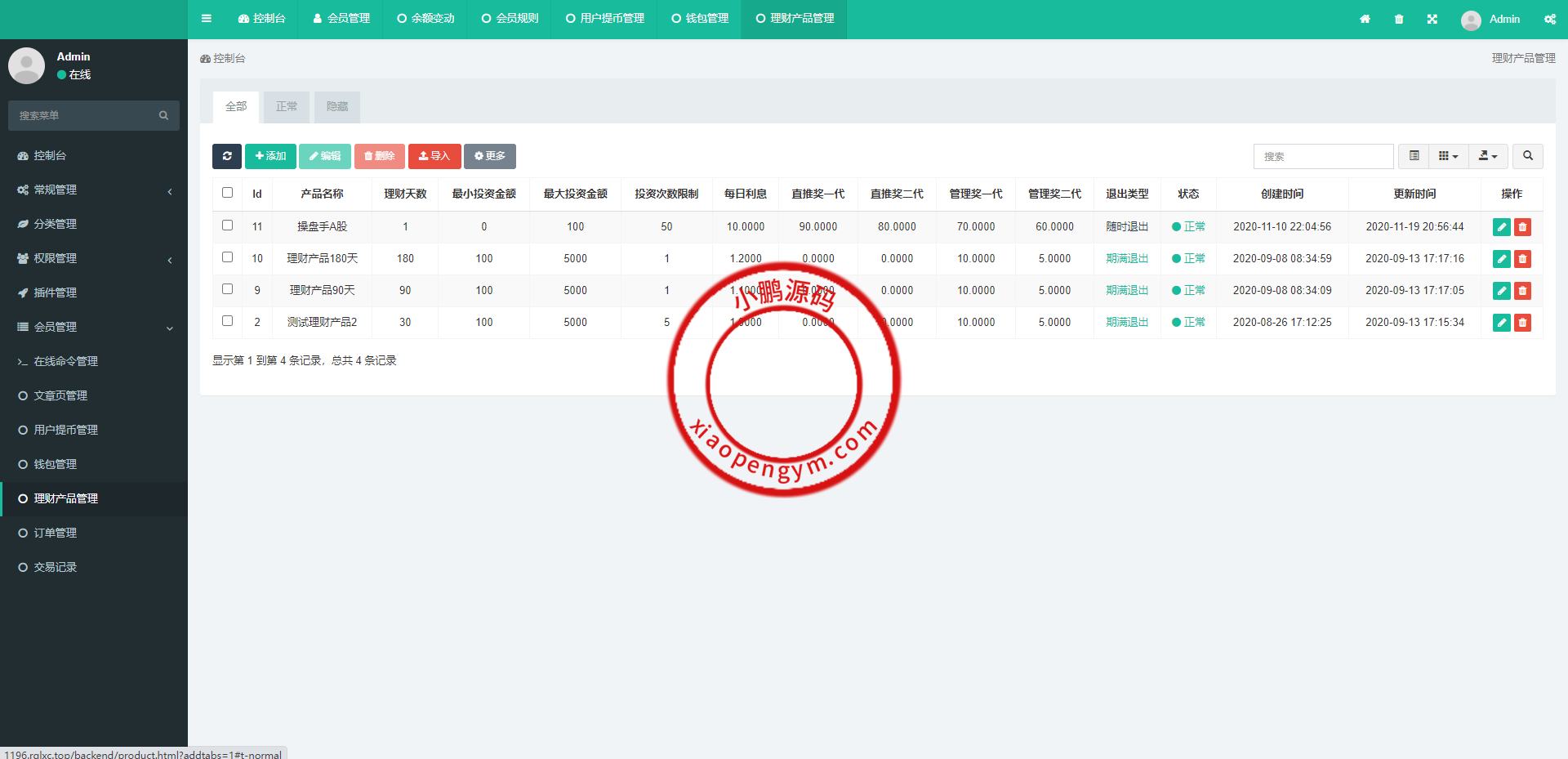Viewport: 1568px width, 759px height.
Task: Click the home icon in top bar
Action: tap(1365, 19)
